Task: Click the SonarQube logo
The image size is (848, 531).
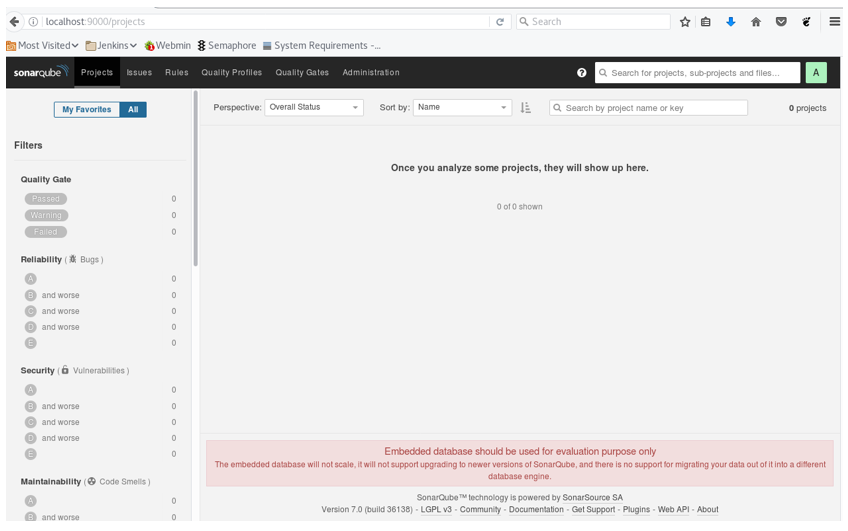Action: pyautogui.click(x=41, y=72)
